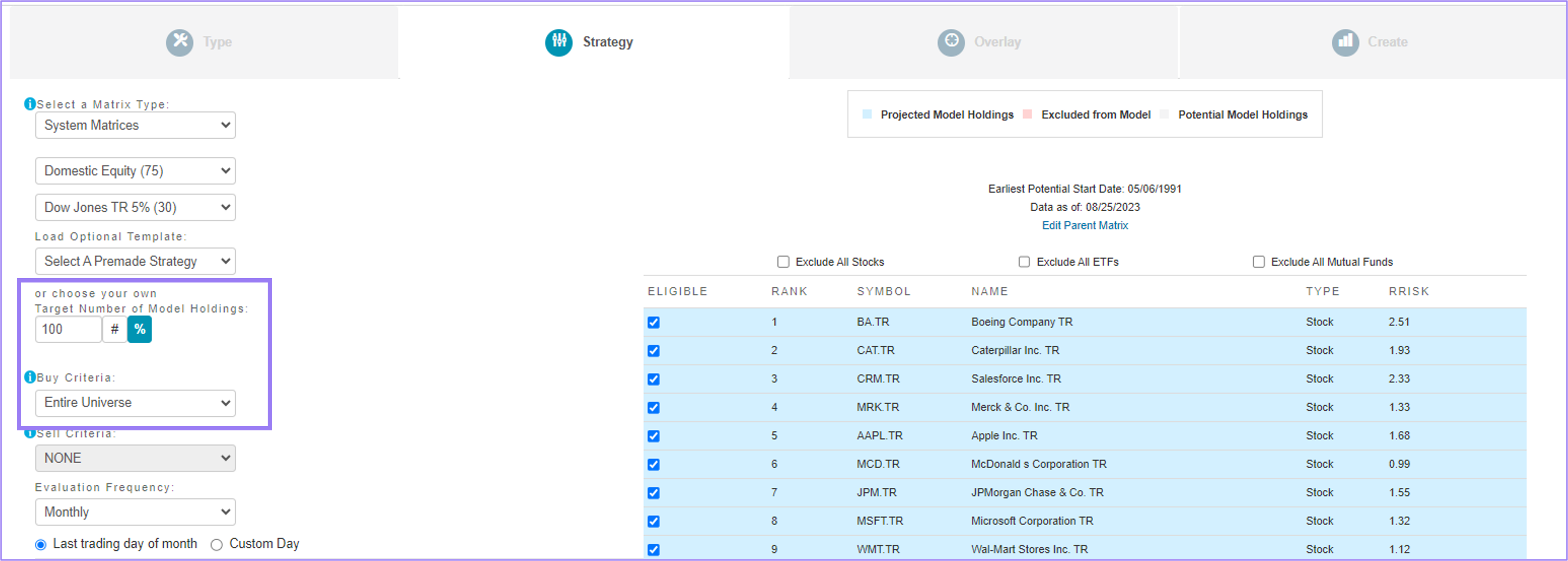Uncheck eligibility for Boeing Company TR
This screenshot has width=1568, height=561.
pyautogui.click(x=654, y=322)
